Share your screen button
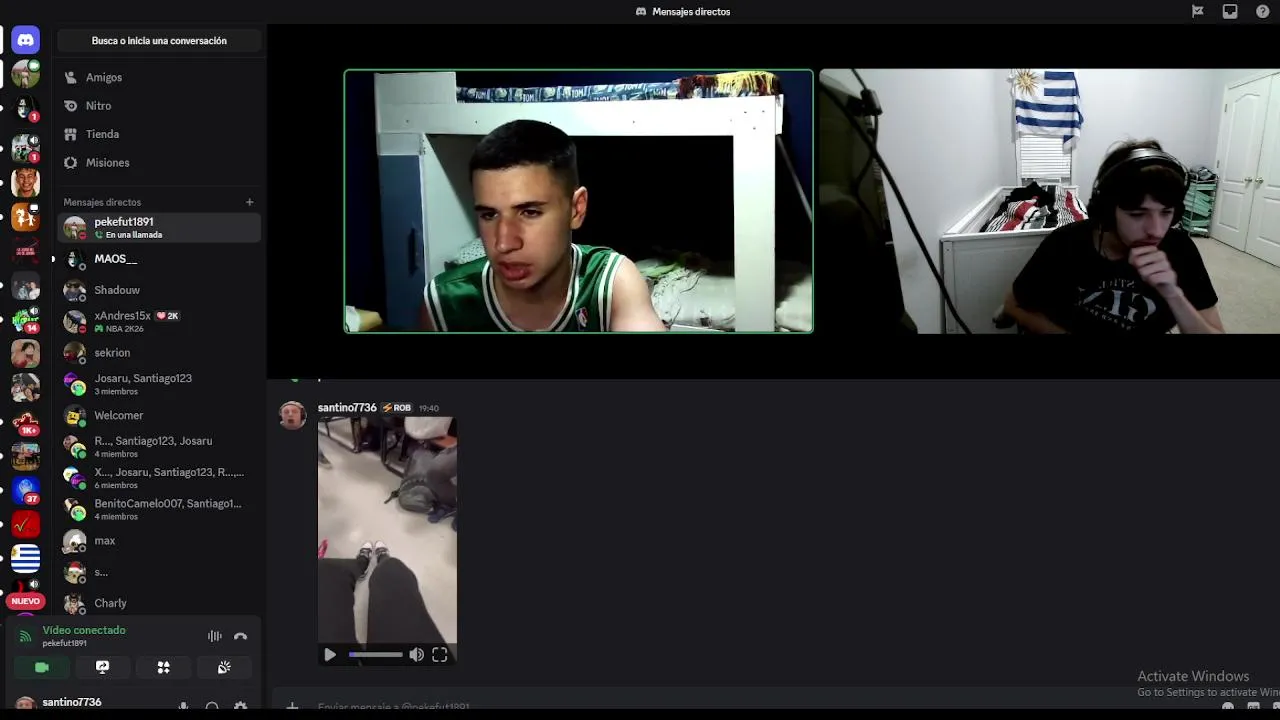 (102, 667)
